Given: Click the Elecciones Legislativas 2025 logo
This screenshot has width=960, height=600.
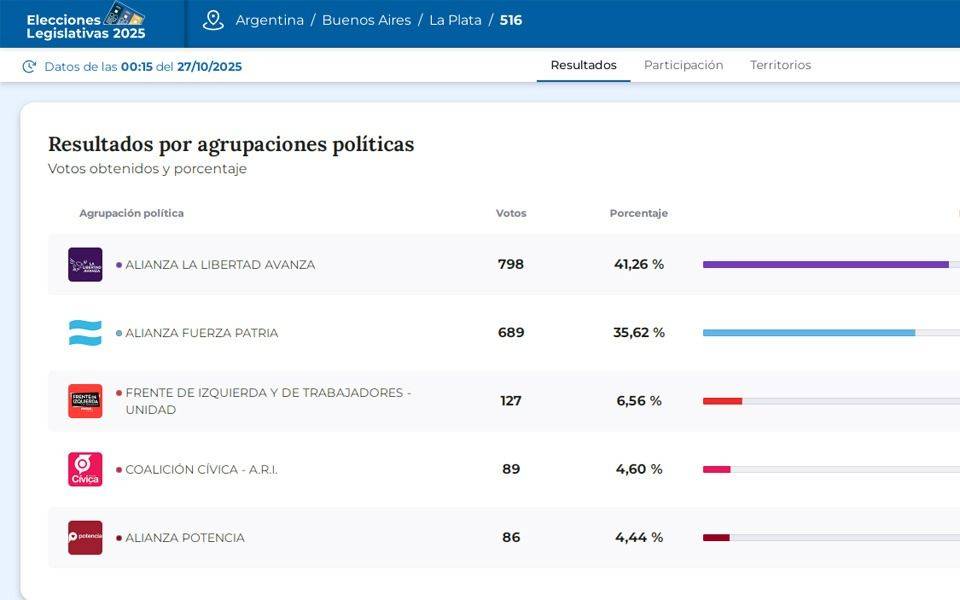Looking at the screenshot, I should (86, 23).
